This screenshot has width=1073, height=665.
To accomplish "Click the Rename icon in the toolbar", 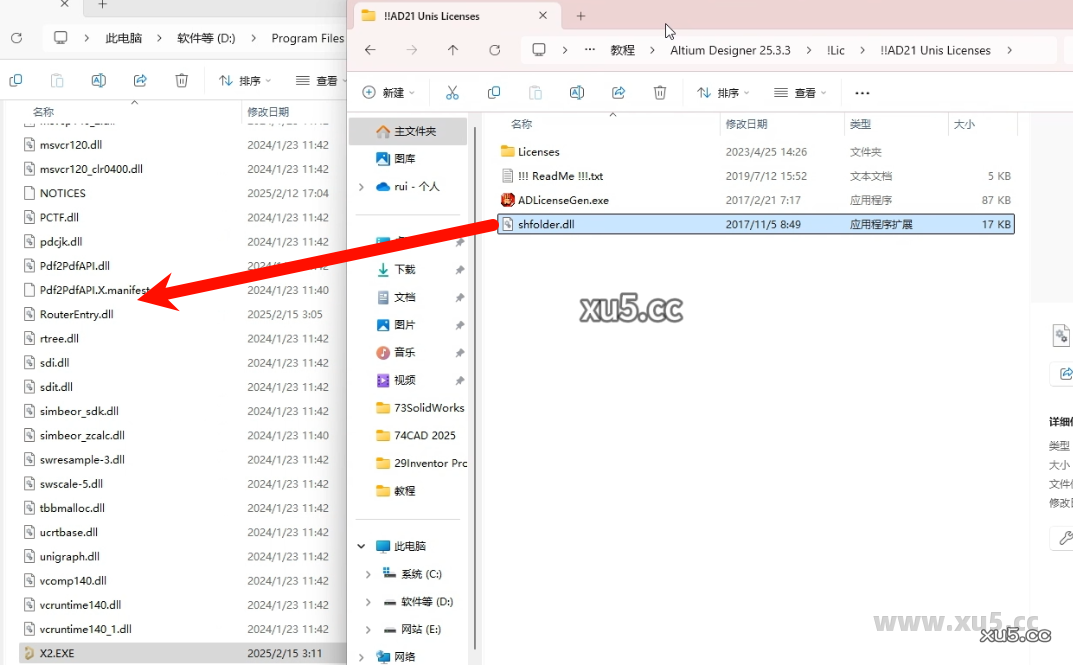I will (577, 92).
